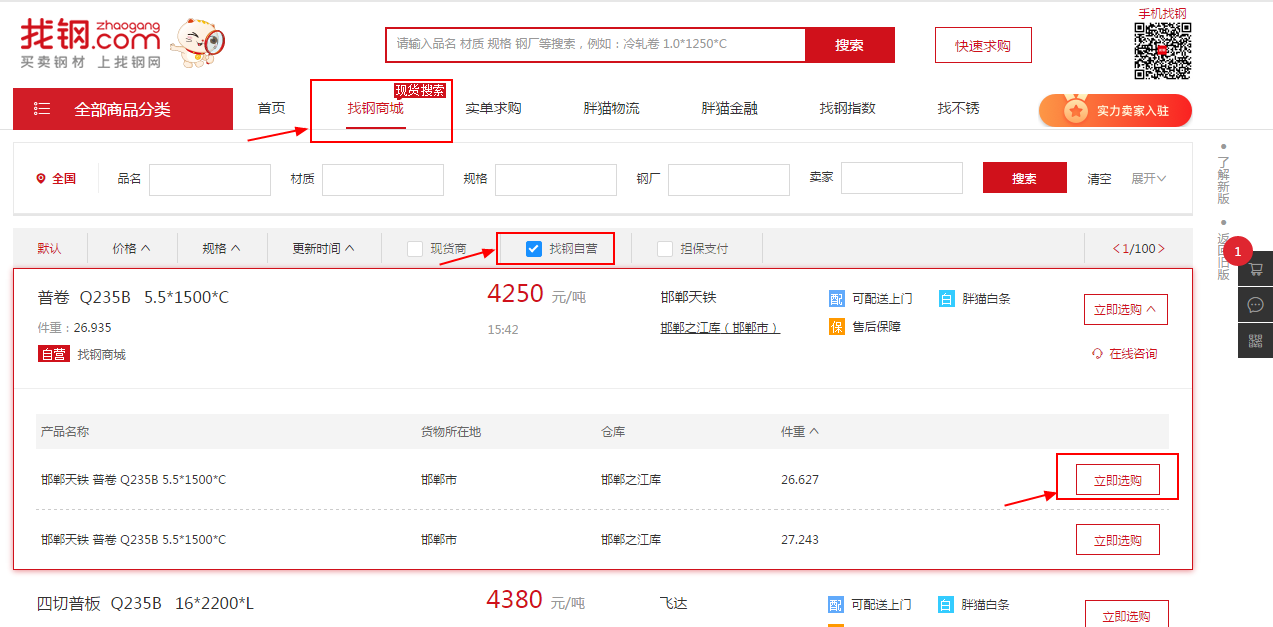Click the blue 配 delivery icon in first listing
Screen dimensions: 1273x627
pyautogui.click(x=836, y=299)
